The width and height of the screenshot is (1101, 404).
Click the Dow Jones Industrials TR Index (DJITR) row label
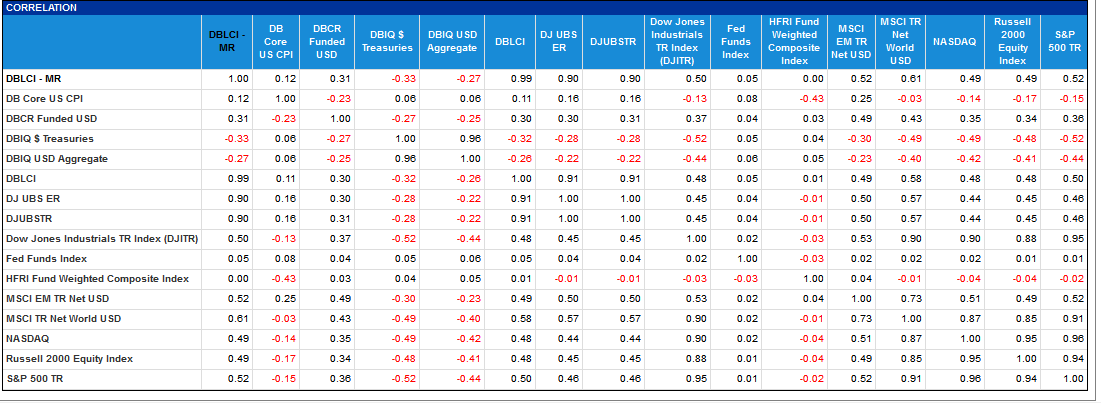(102, 239)
